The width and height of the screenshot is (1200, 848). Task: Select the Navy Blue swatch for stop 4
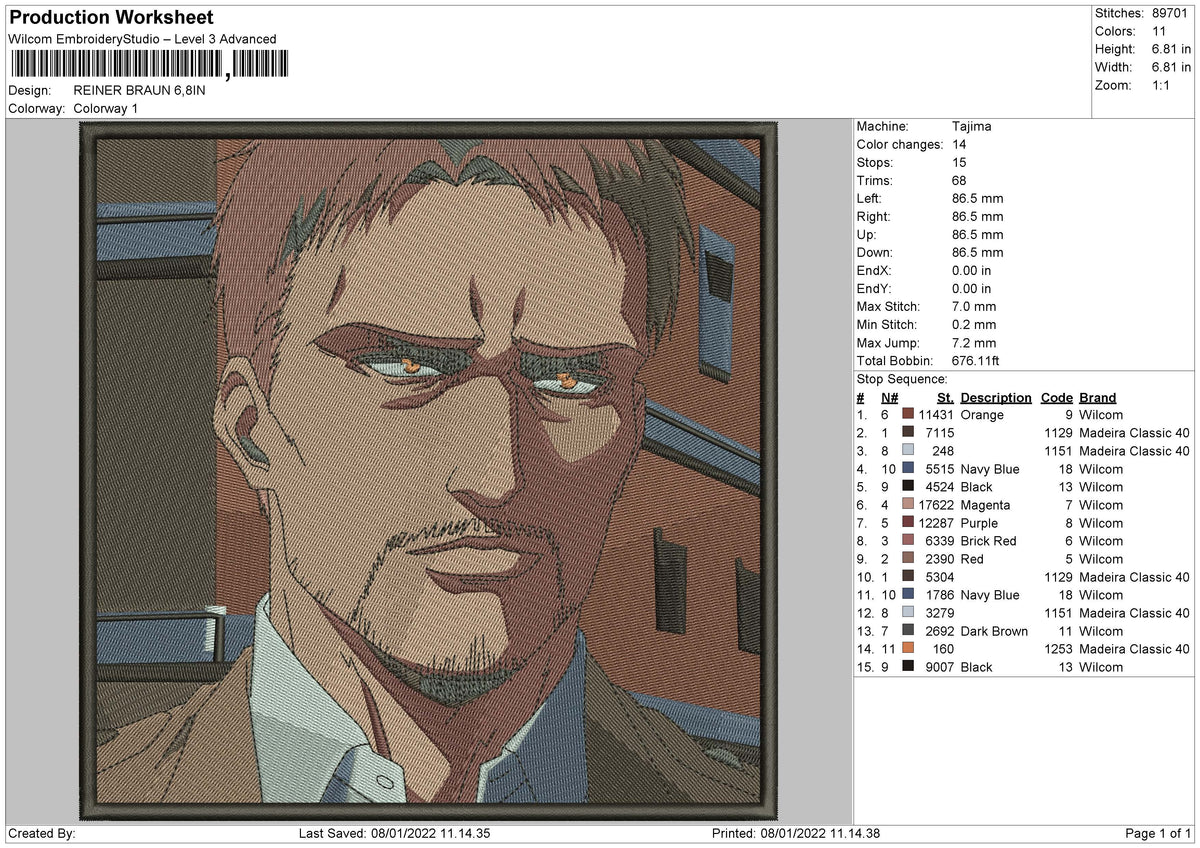[908, 468]
